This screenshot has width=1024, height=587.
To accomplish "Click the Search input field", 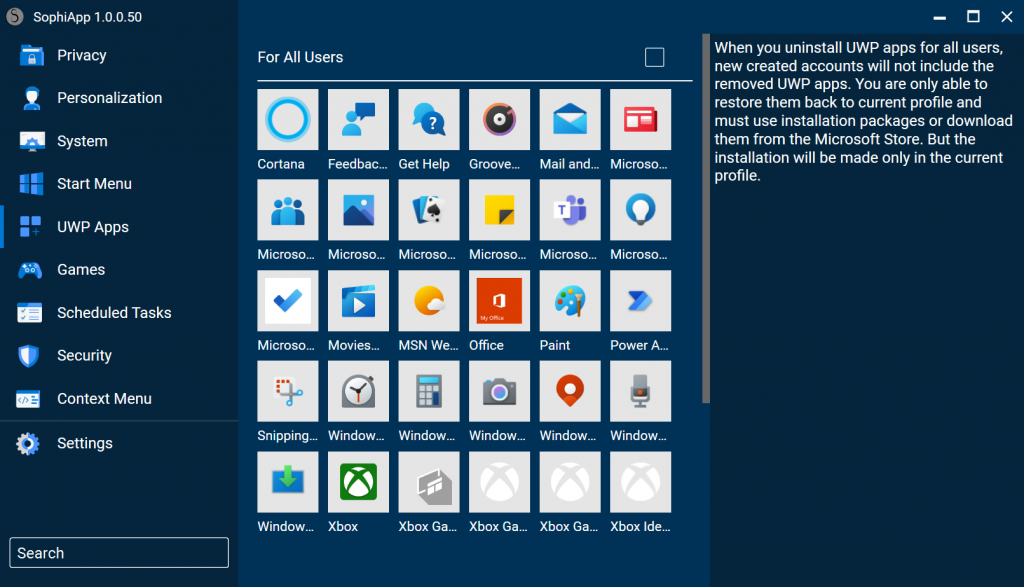I will 118,552.
